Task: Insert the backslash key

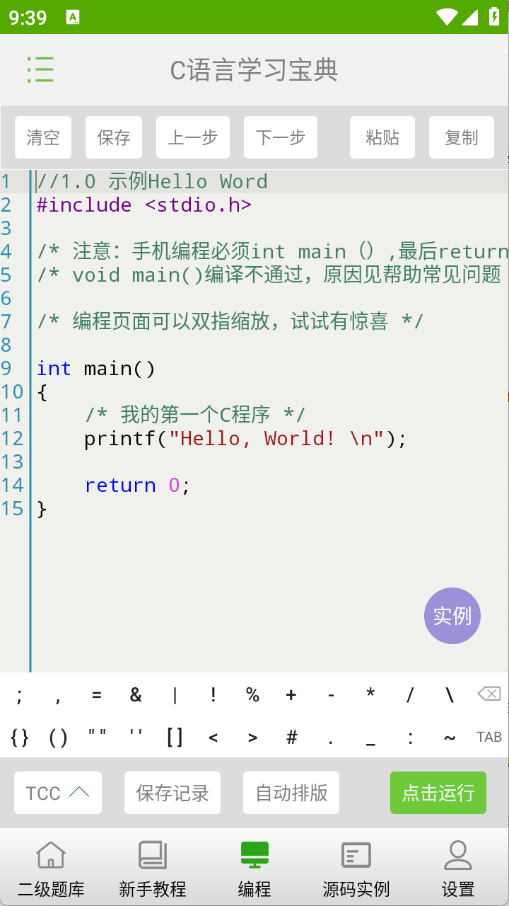Action: pyautogui.click(x=449, y=695)
